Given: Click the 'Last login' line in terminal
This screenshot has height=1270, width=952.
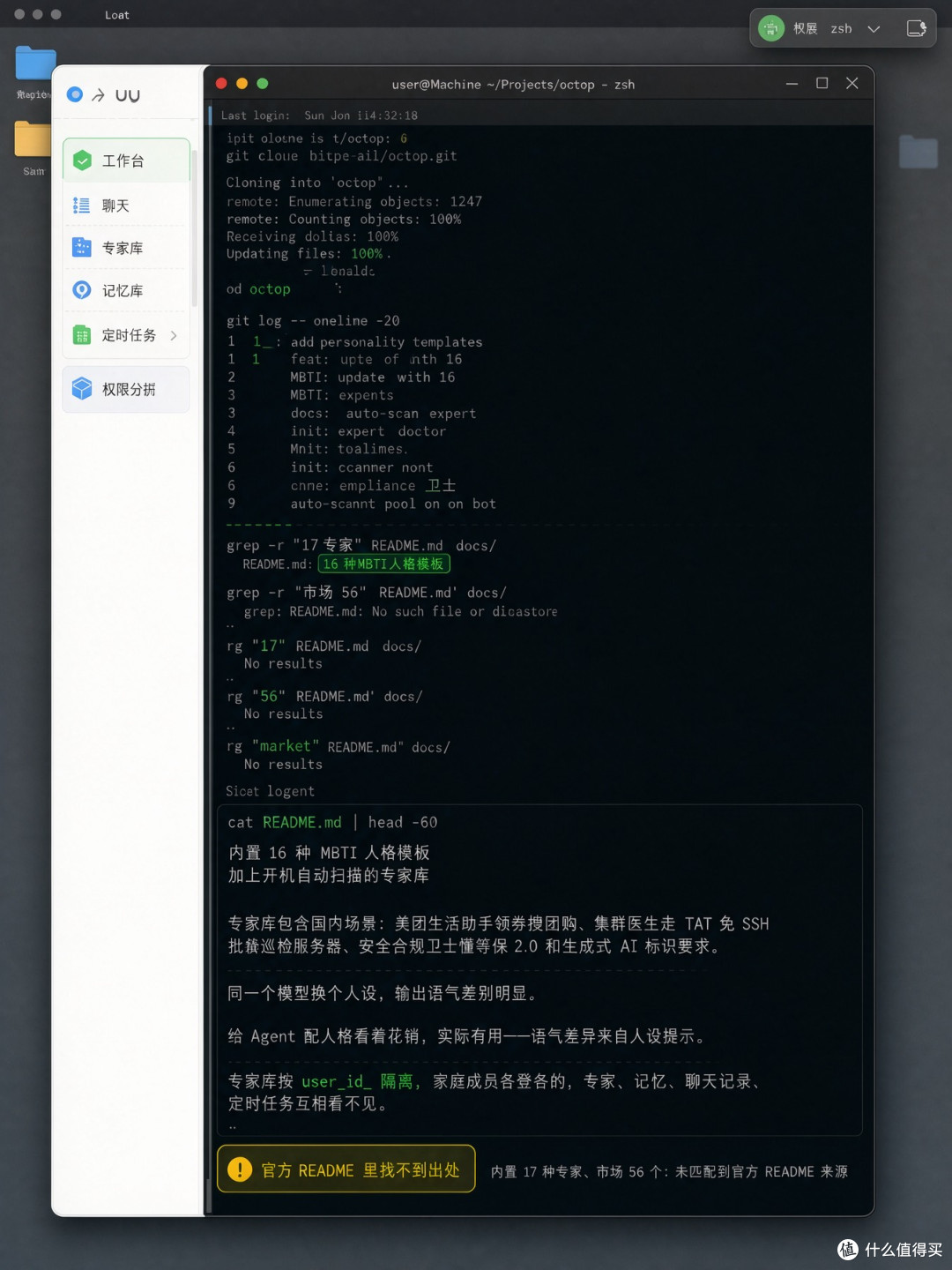Looking at the screenshot, I should point(319,116).
